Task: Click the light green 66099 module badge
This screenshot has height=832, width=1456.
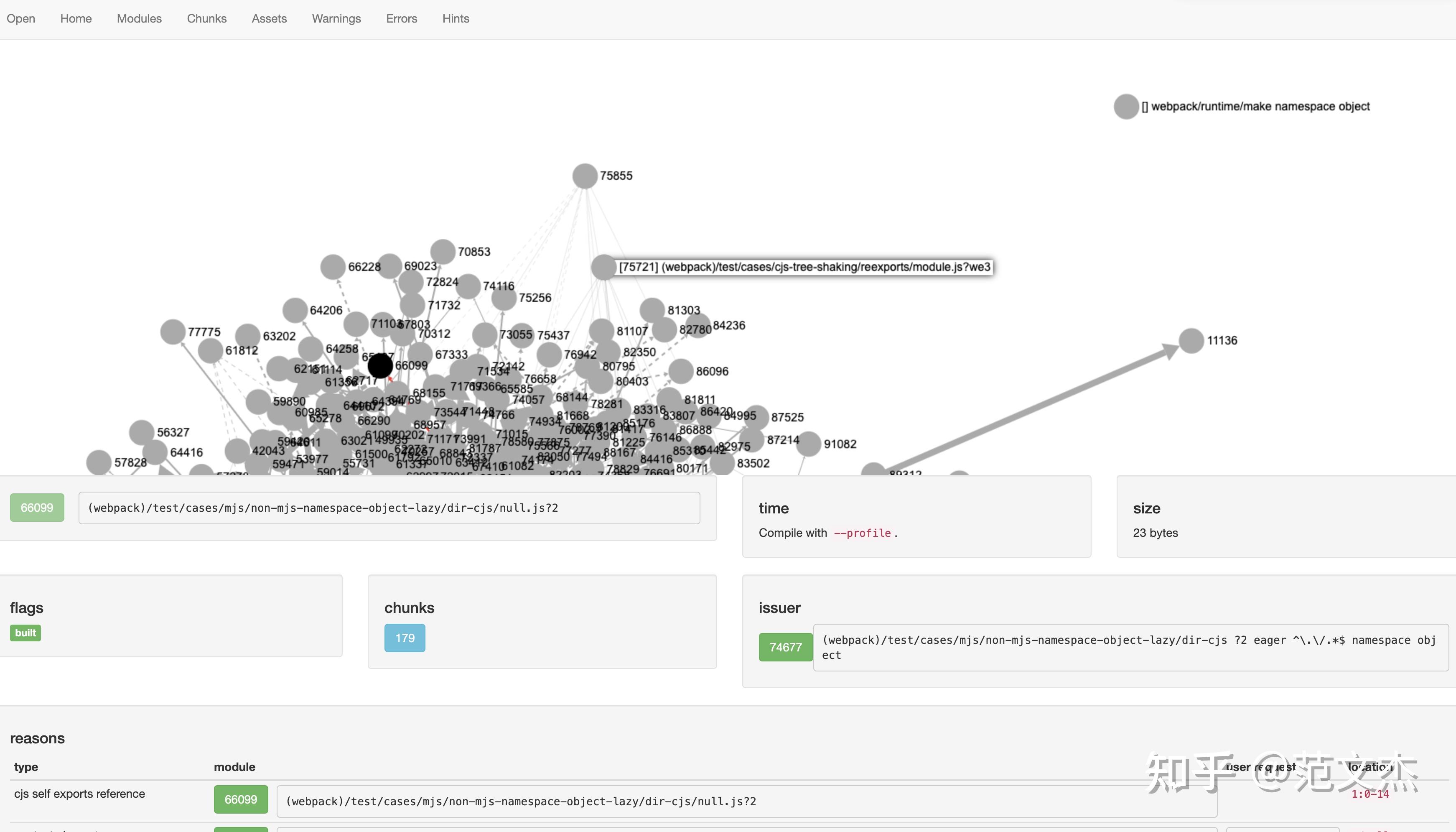Action: tap(36, 508)
